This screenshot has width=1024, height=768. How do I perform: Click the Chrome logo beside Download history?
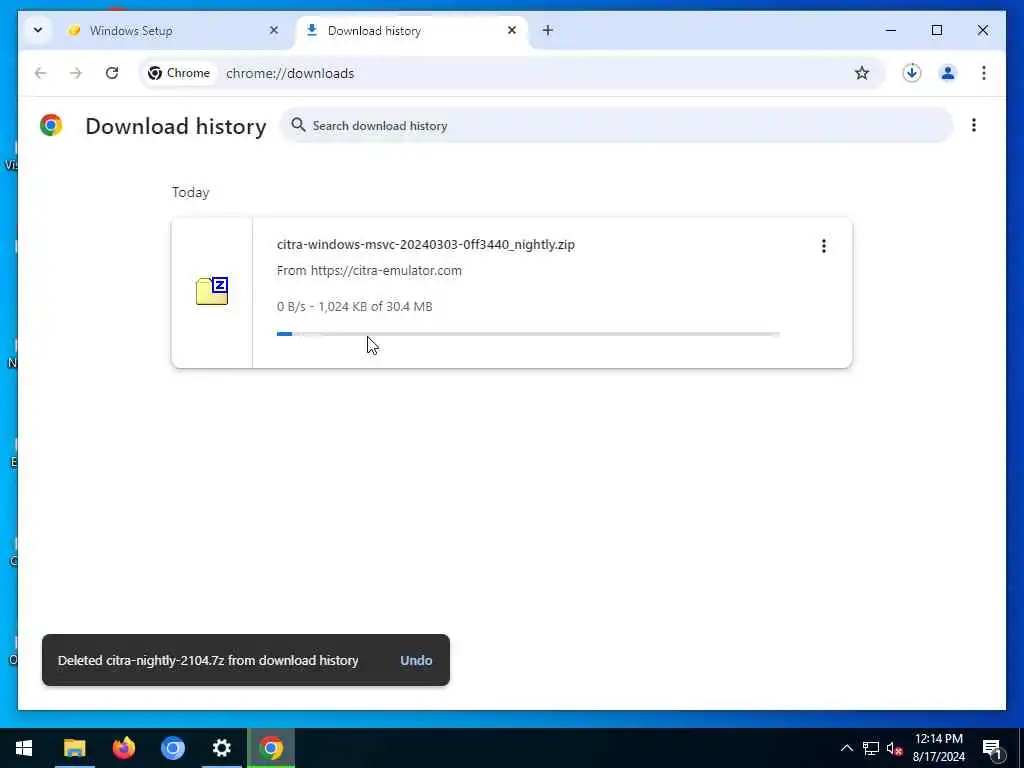51,125
